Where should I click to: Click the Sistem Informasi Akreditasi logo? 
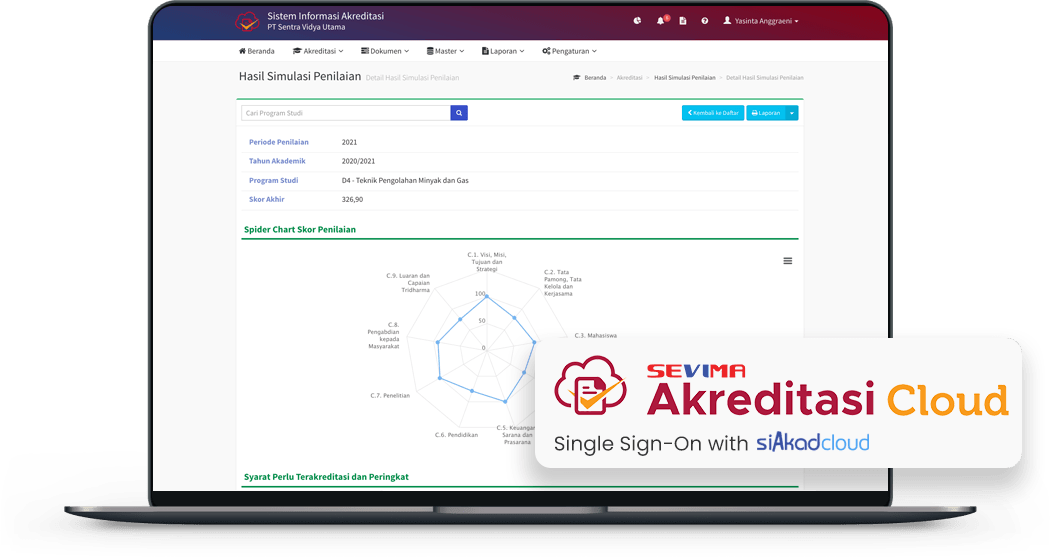pos(247,21)
